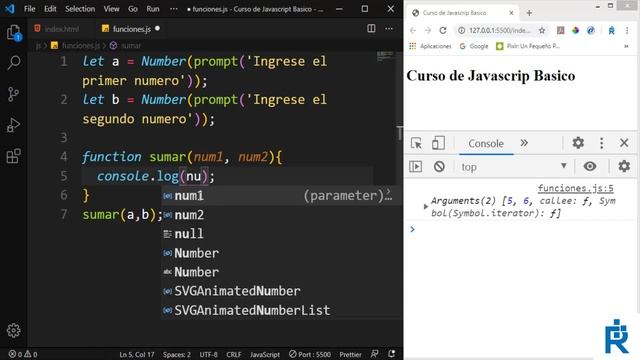Open the Run menu

point(153,9)
